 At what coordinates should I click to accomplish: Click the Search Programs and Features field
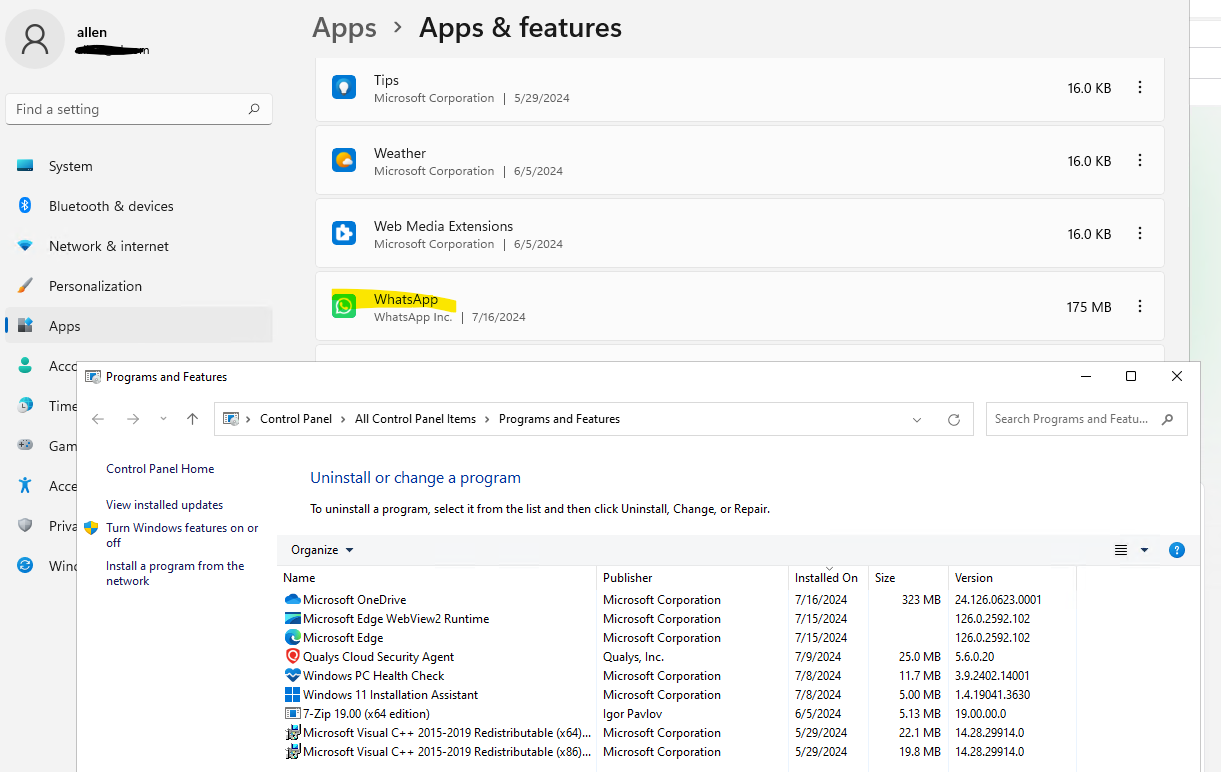1086,419
